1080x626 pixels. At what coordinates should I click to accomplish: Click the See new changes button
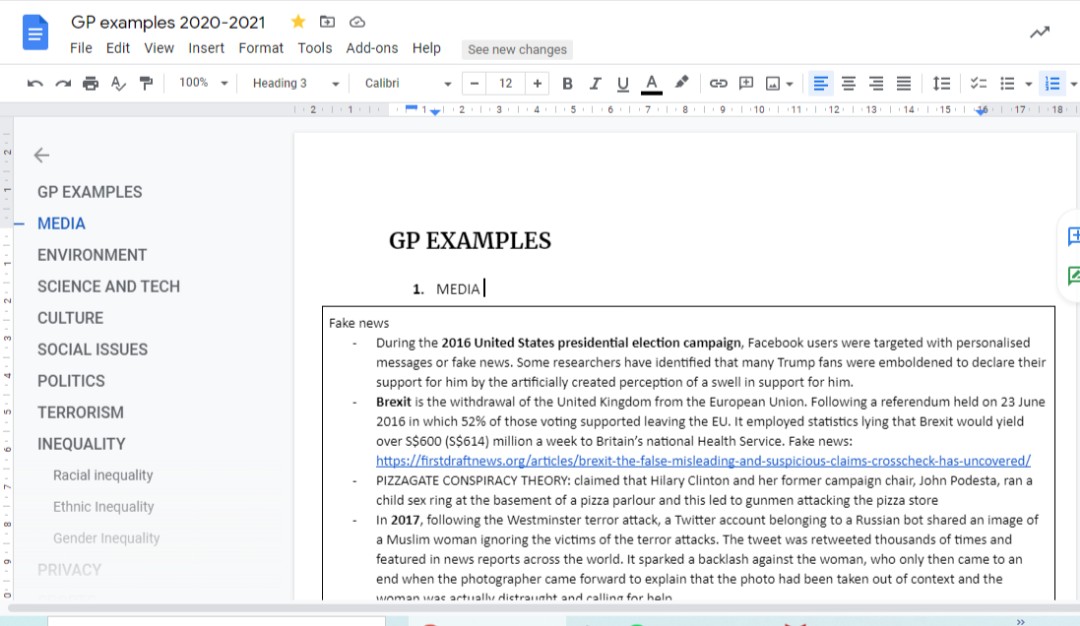516,49
